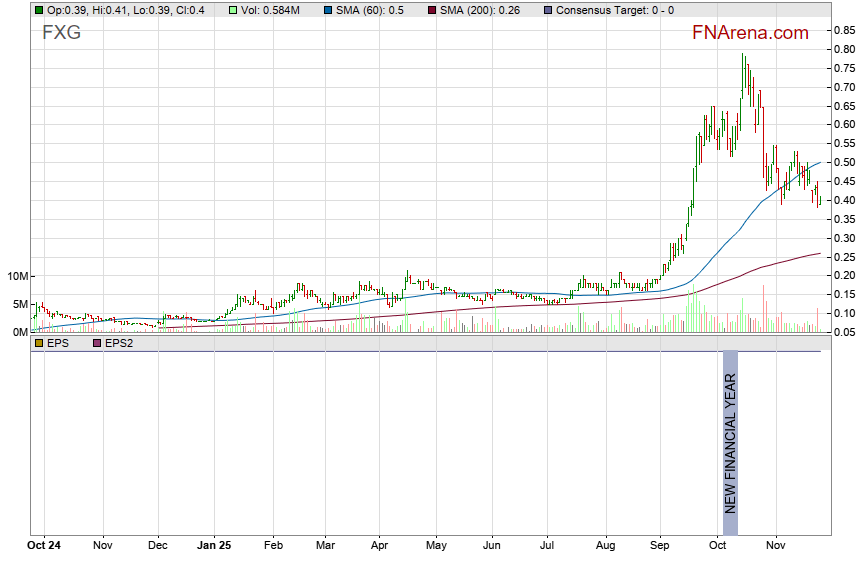
Task: Click the FNArena.com watermark link
Action: click(x=750, y=33)
